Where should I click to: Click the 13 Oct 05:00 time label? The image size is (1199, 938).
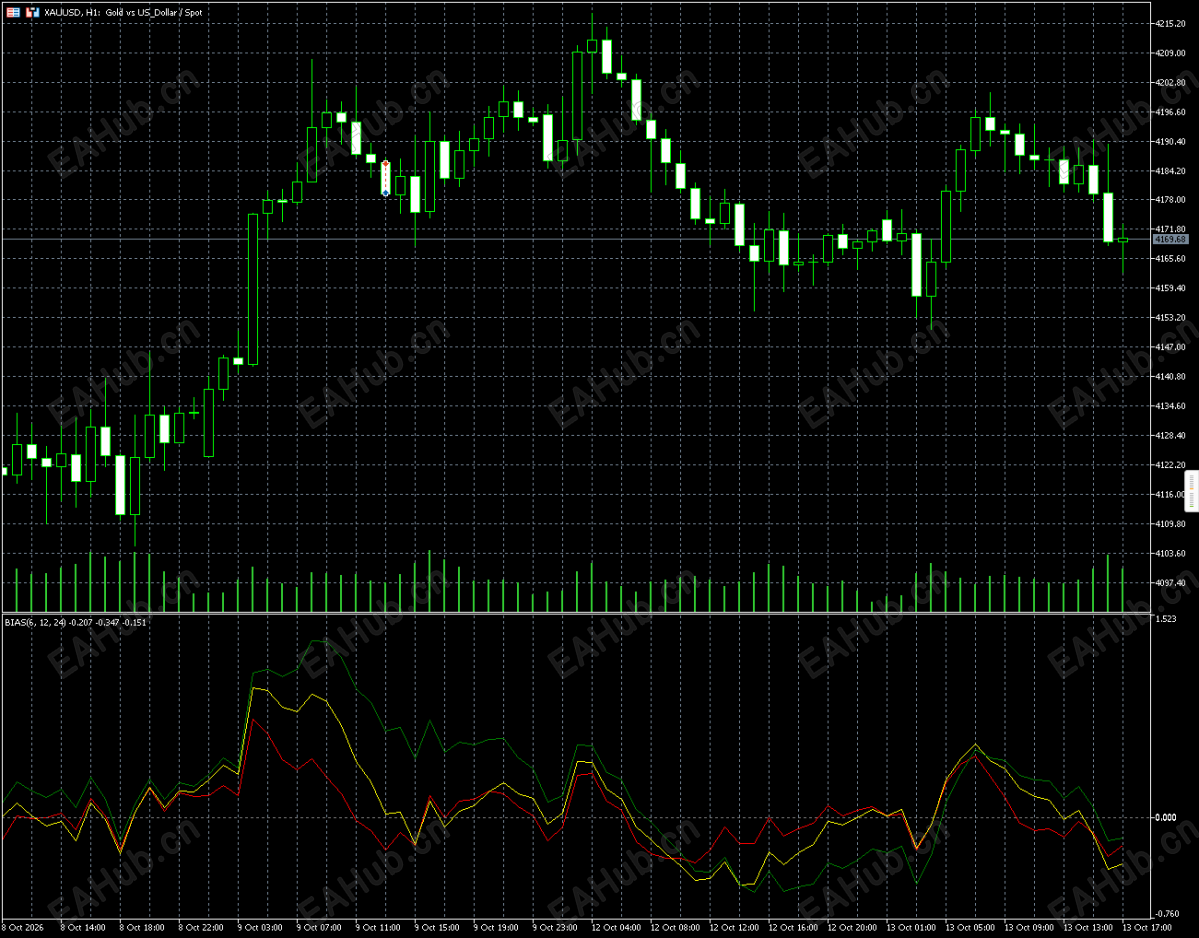click(970, 928)
